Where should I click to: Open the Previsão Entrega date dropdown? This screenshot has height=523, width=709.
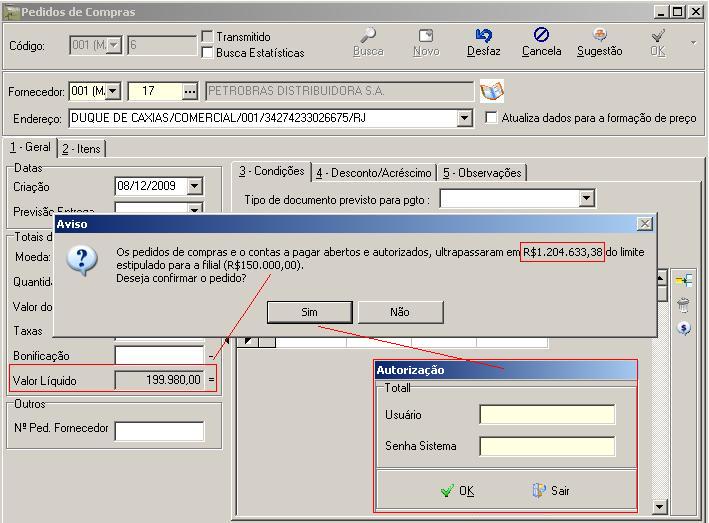pyautogui.click(x=194, y=209)
